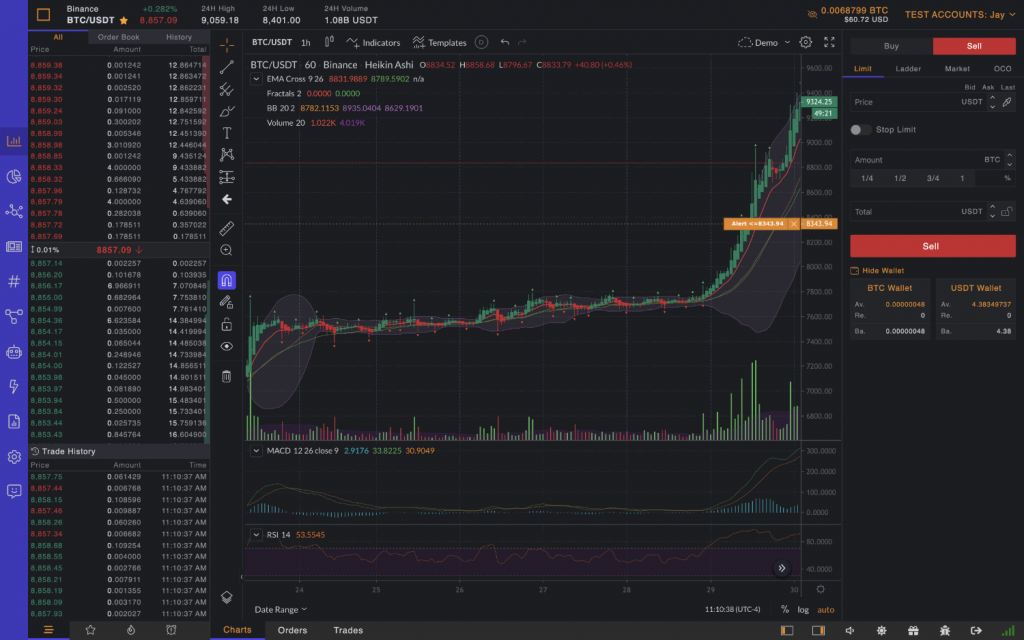
Task: Toggle drawings visibility with eye icon
Action: 227,346
